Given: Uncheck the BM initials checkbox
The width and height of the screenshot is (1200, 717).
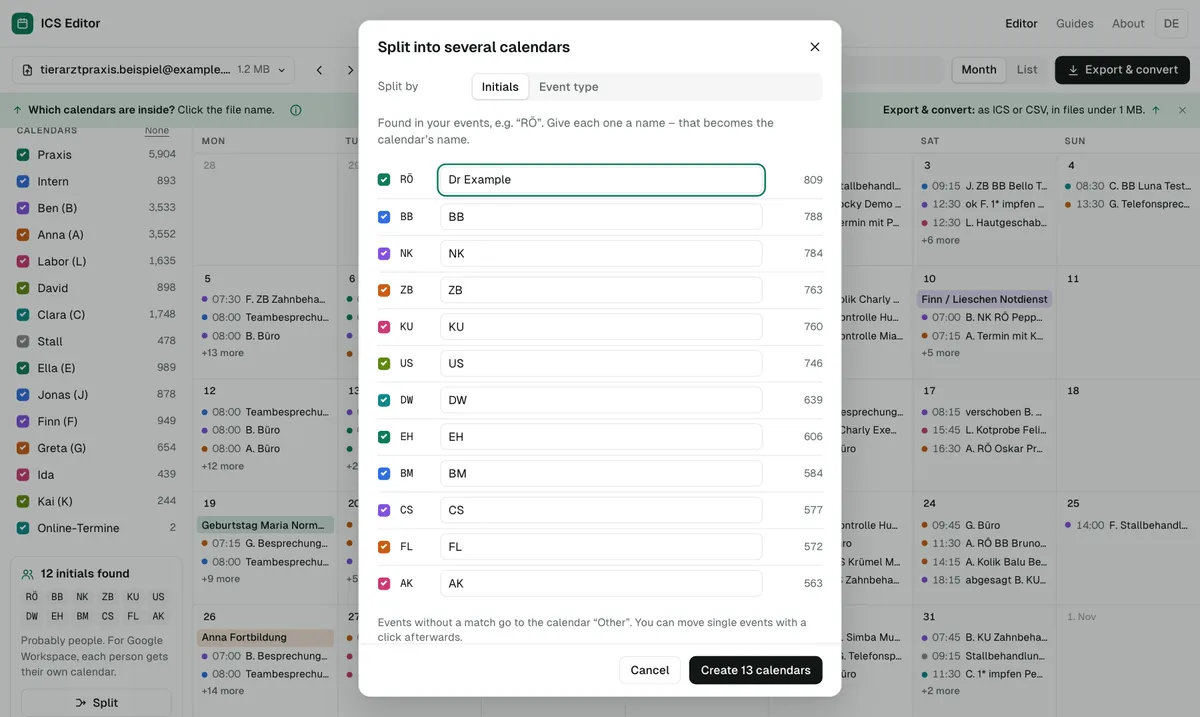Looking at the screenshot, I should (384, 474).
